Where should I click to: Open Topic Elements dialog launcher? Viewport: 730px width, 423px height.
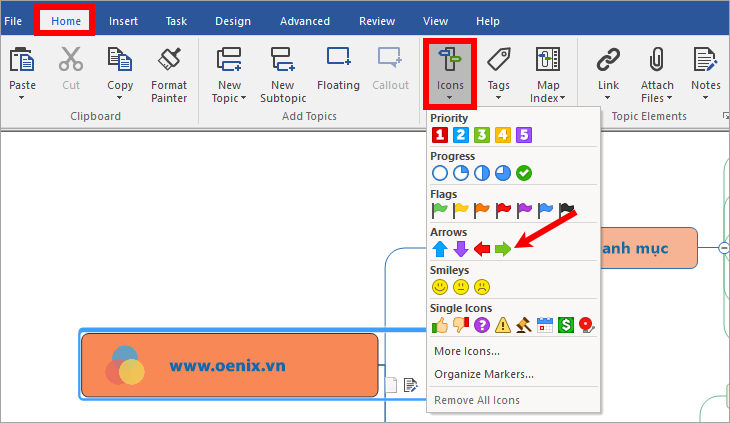click(x=725, y=116)
